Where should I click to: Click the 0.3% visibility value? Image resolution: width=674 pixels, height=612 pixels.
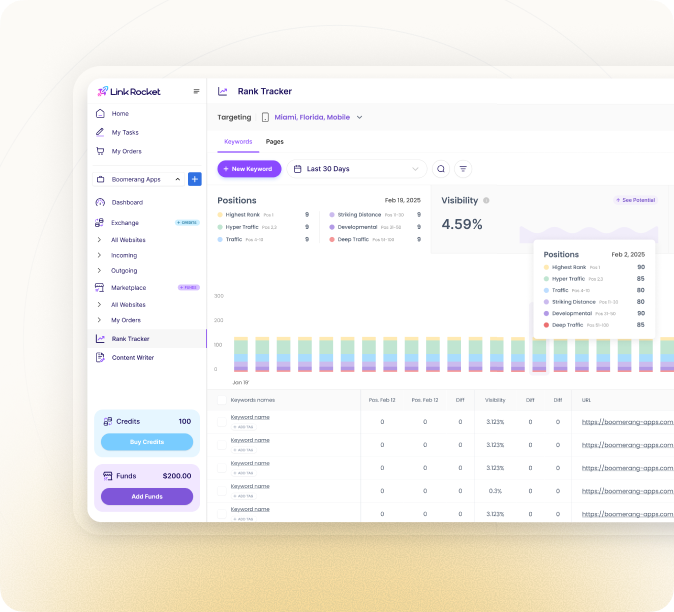pos(495,491)
